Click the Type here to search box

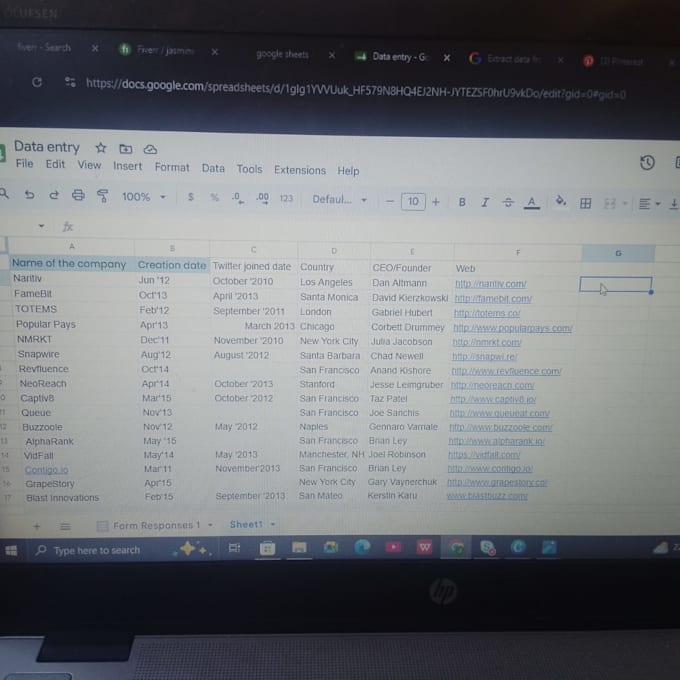pyautogui.click(x=97, y=550)
